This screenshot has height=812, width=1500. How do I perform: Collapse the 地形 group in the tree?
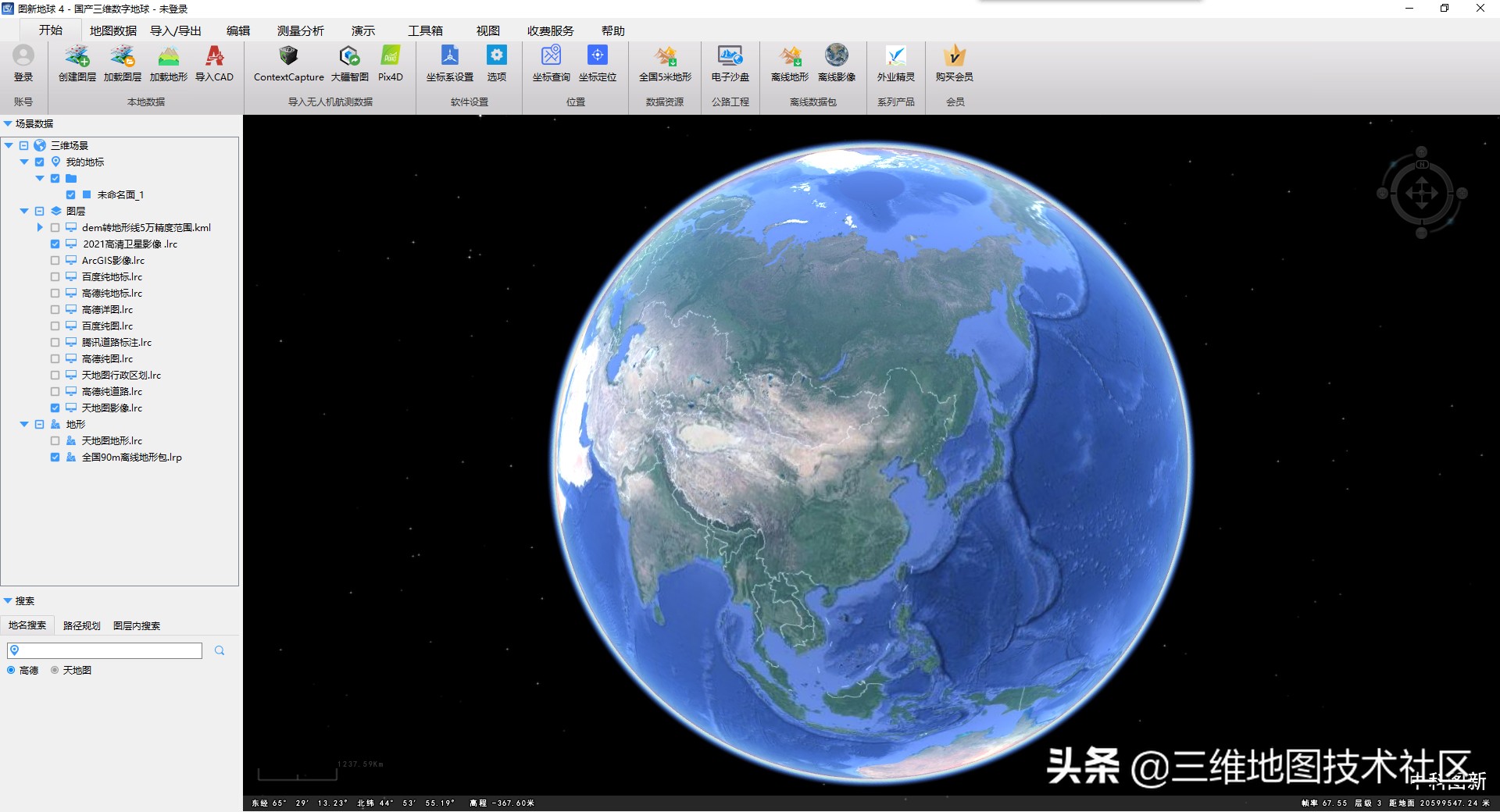pyautogui.click(x=23, y=424)
